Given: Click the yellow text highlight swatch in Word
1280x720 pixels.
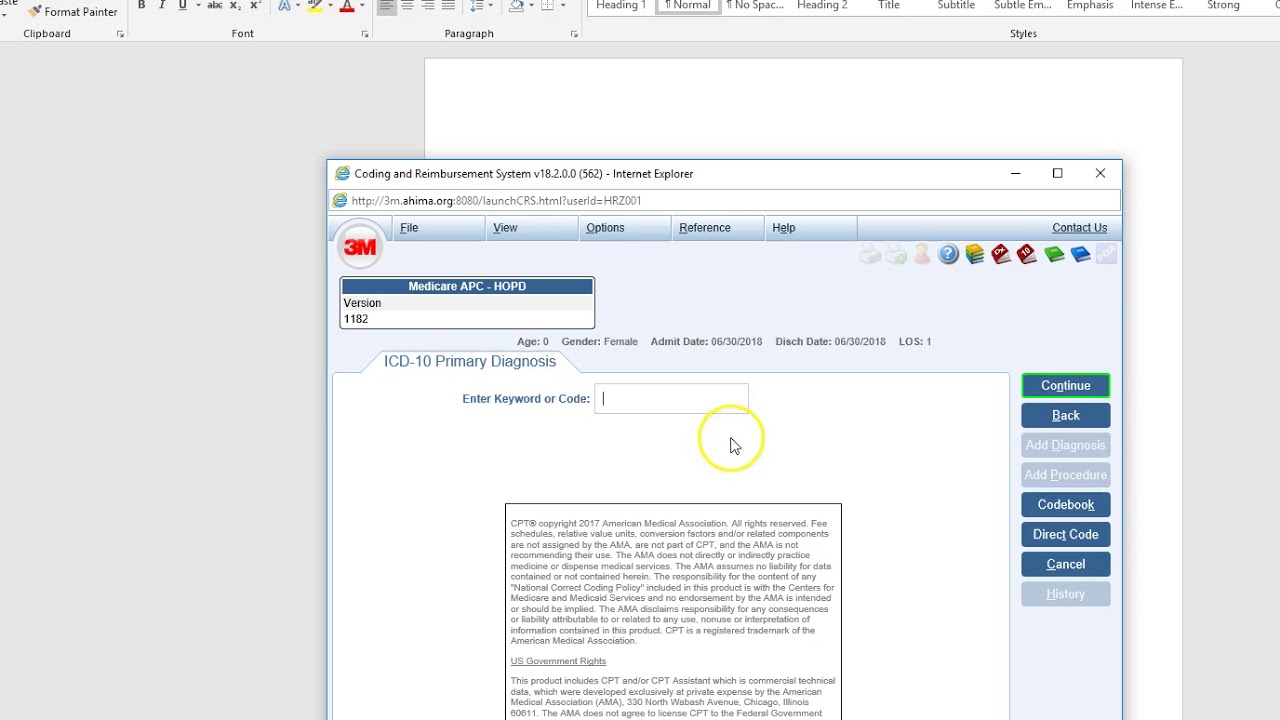Looking at the screenshot, I should click(315, 6).
